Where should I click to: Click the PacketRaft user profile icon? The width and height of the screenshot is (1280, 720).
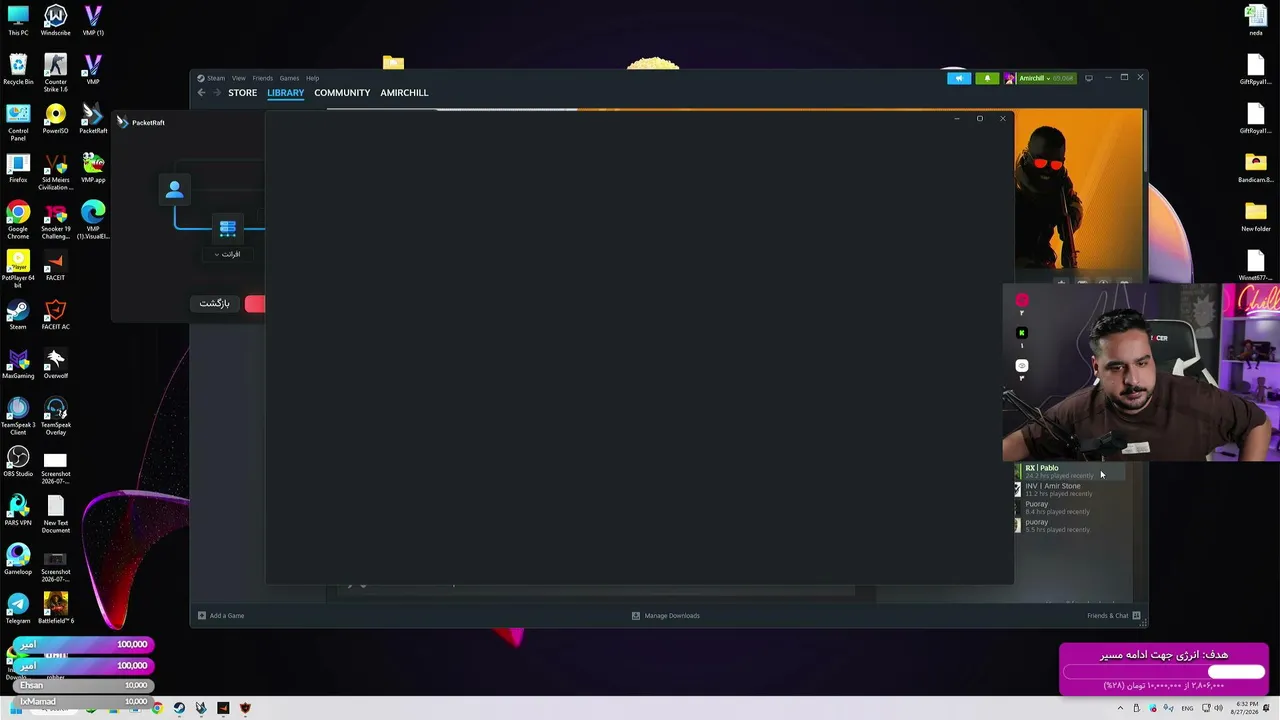(x=174, y=189)
